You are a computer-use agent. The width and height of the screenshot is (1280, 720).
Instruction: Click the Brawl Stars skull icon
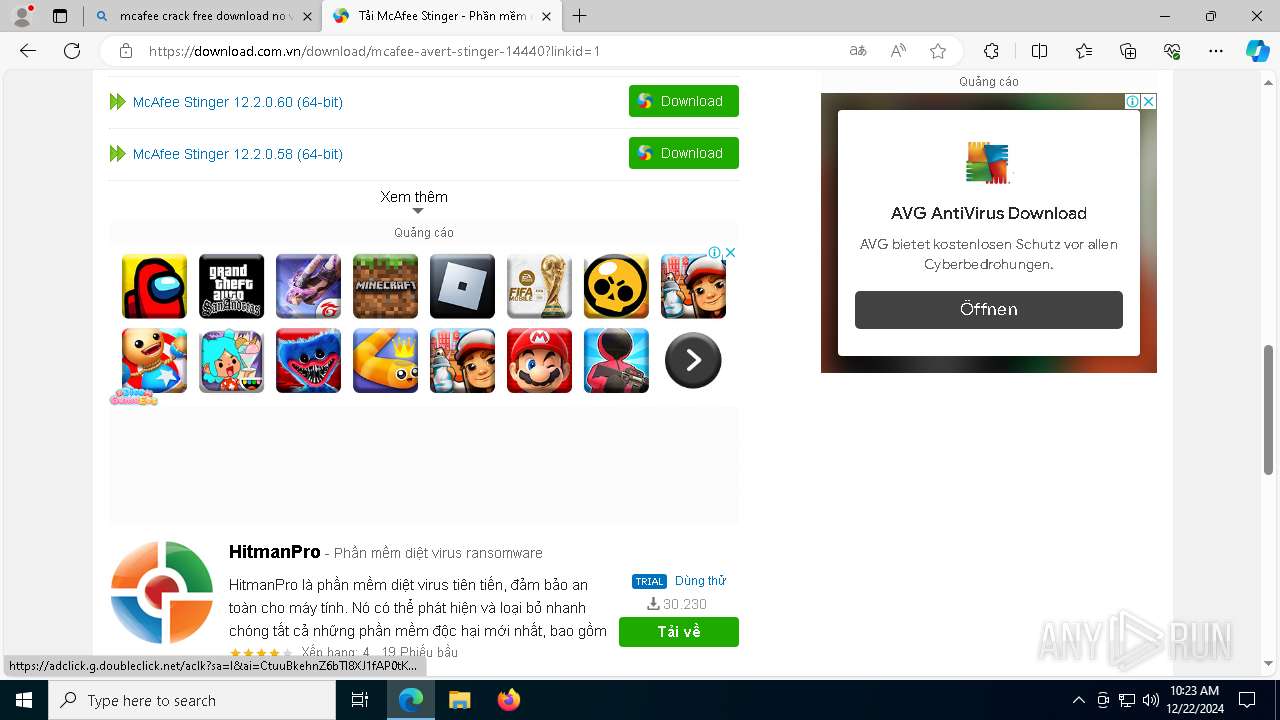[x=616, y=286]
